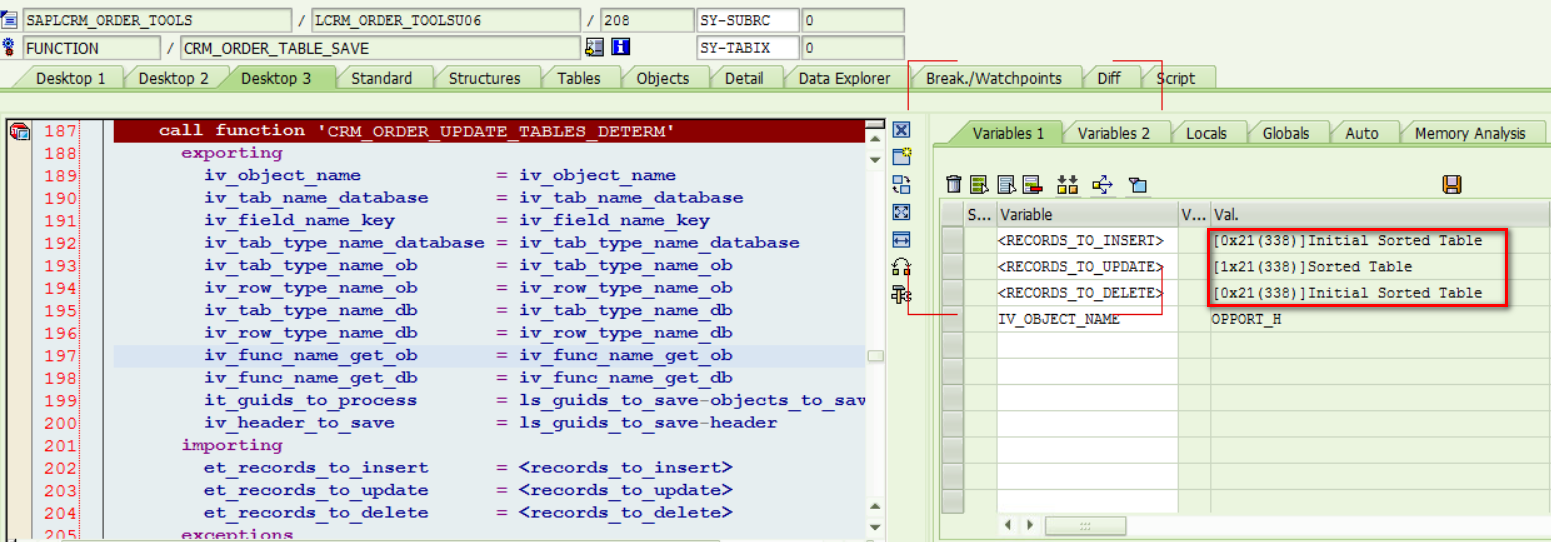This screenshot has height=542, width=1551.
Task: Select the Desktop 3 tab
Action: click(x=276, y=78)
